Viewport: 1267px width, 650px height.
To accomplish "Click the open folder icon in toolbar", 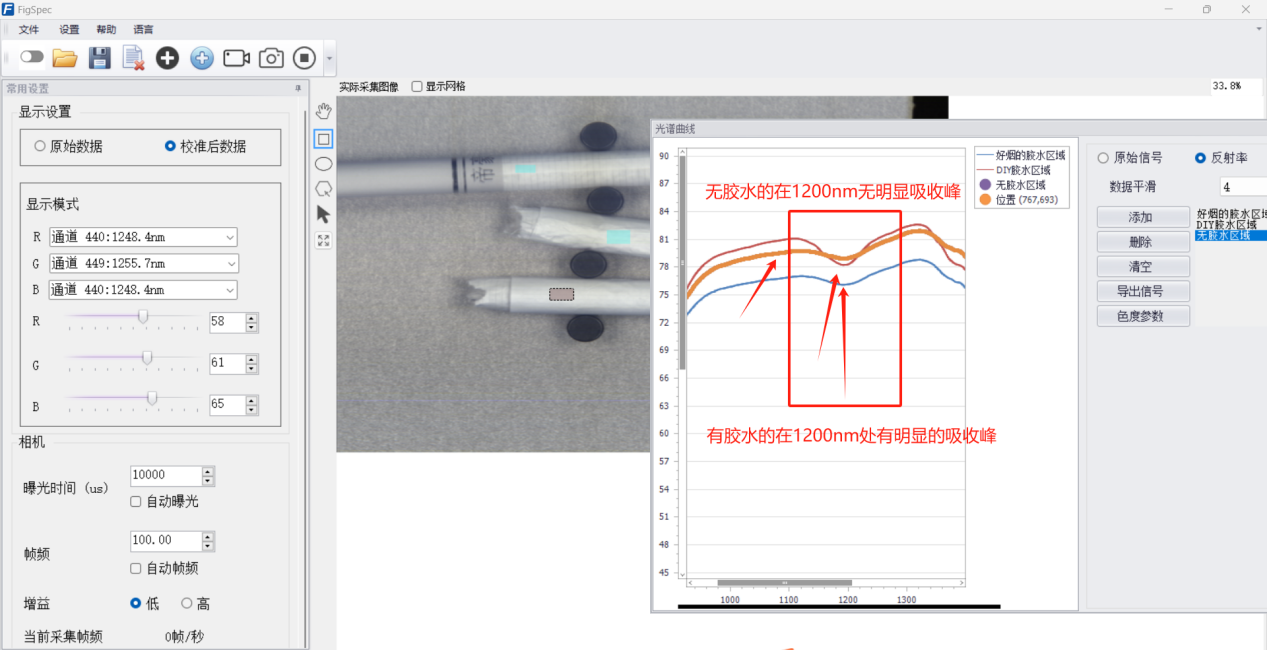I will coord(65,58).
